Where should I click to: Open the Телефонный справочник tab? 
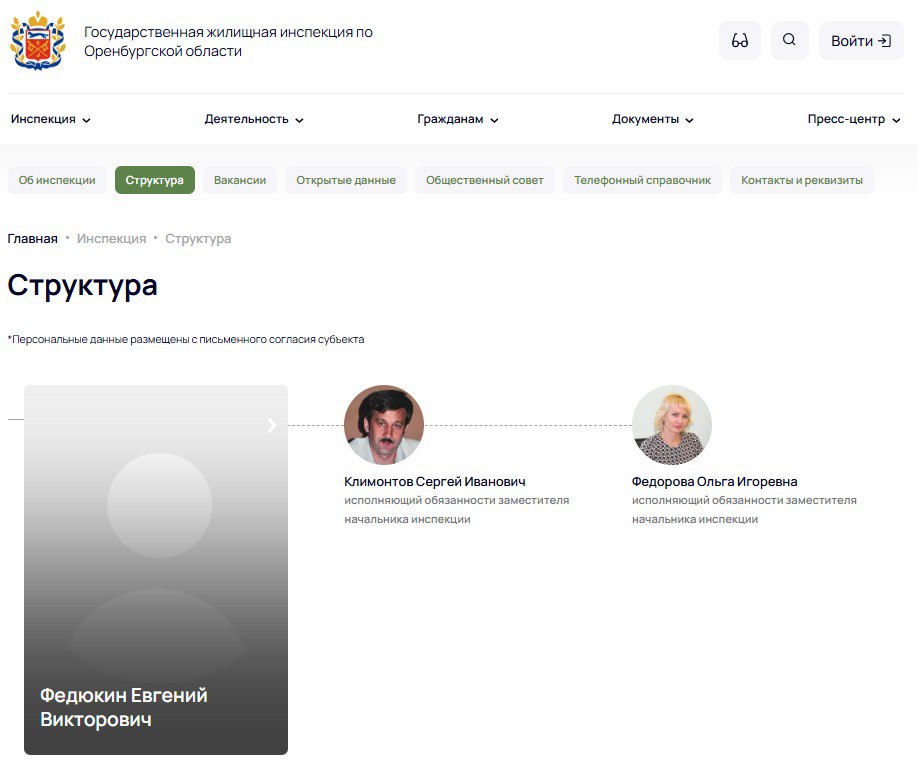coord(642,180)
